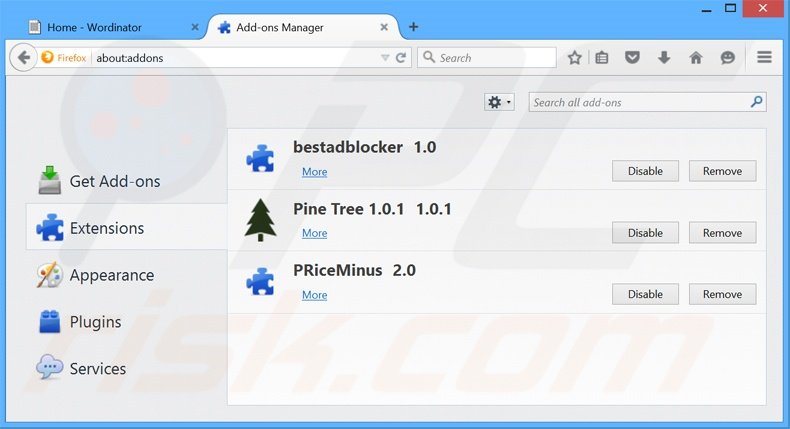Screen dimensions: 790x429
Task: Click the bestadblocker puzzle piece icon
Action: [260, 159]
